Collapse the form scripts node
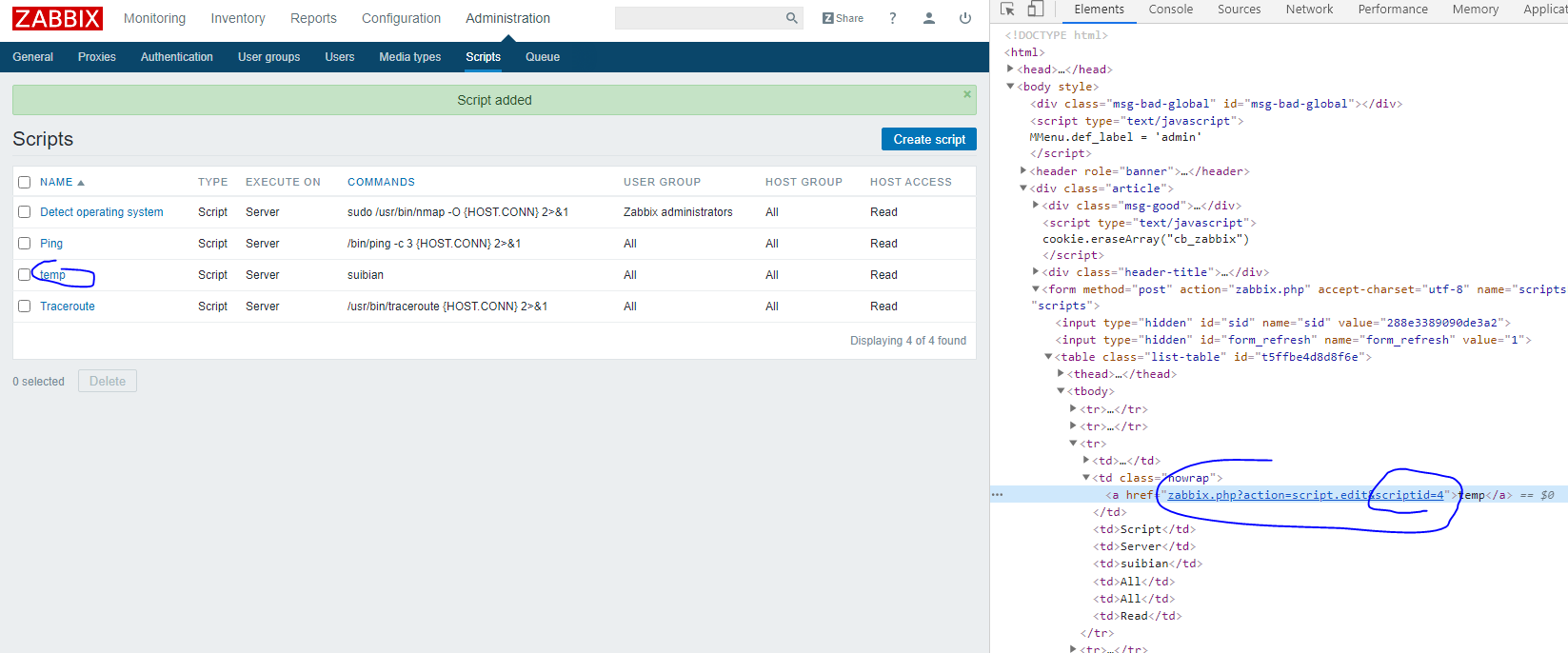The width and height of the screenshot is (1568, 653). pos(1036,289)
